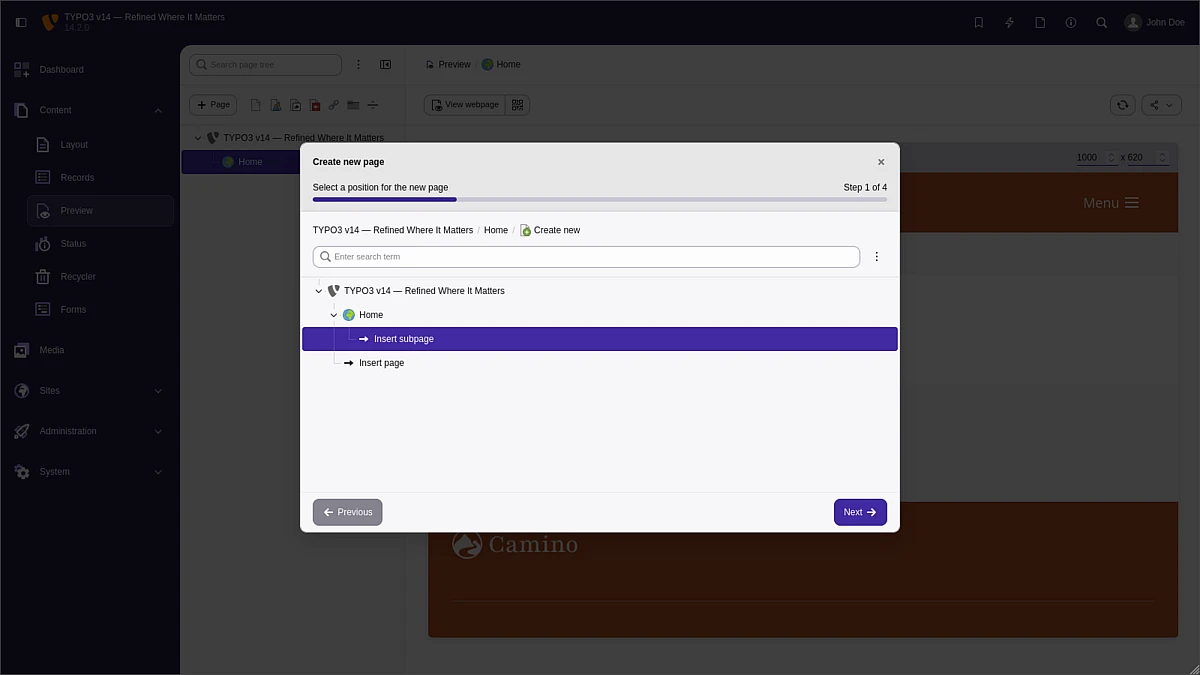Click the QR code button beside View webpage
The width and height of the screenshot is (1200, 675).
point(518,105)
